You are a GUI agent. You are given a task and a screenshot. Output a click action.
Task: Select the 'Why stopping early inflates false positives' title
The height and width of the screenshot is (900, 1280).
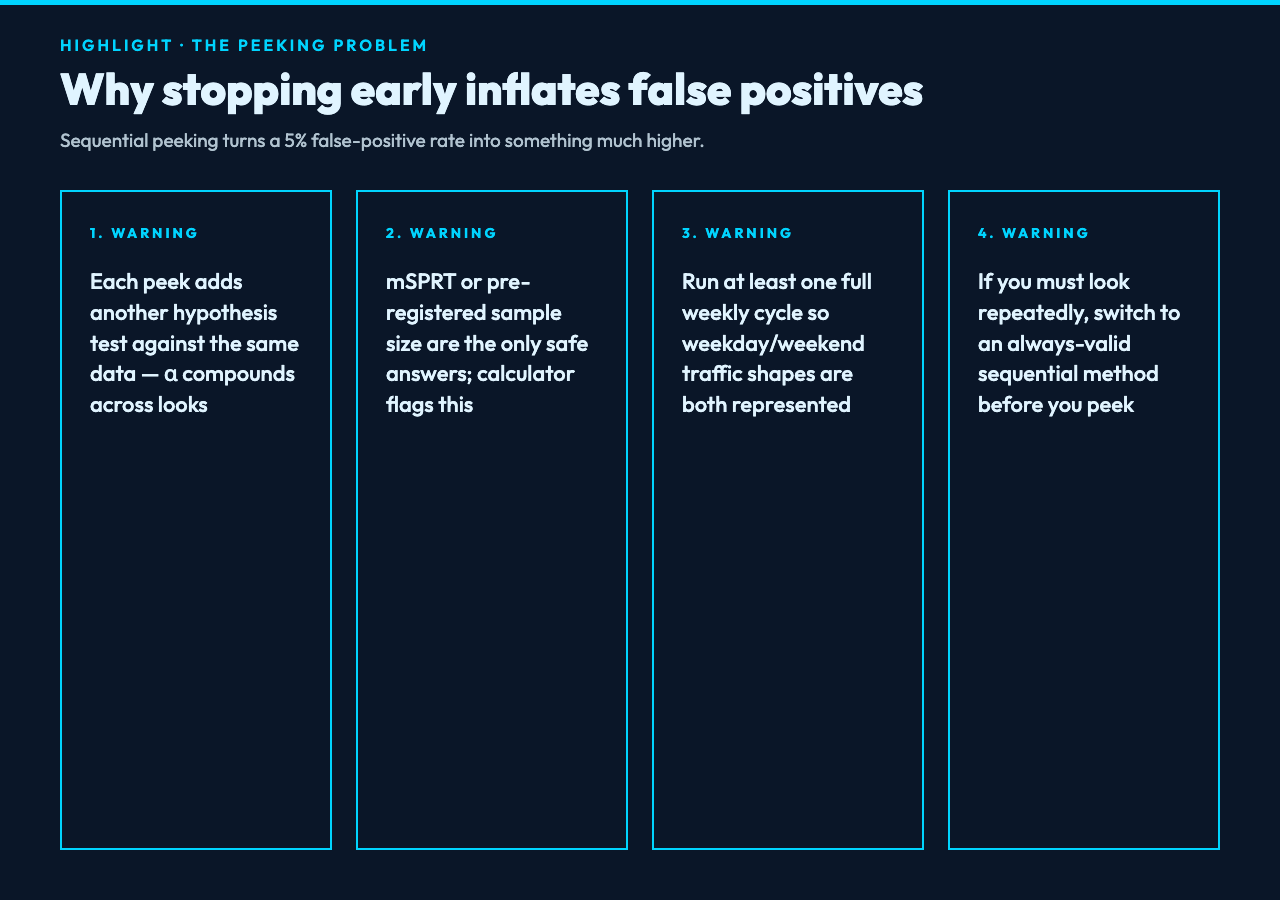click(x=491, y=89)
